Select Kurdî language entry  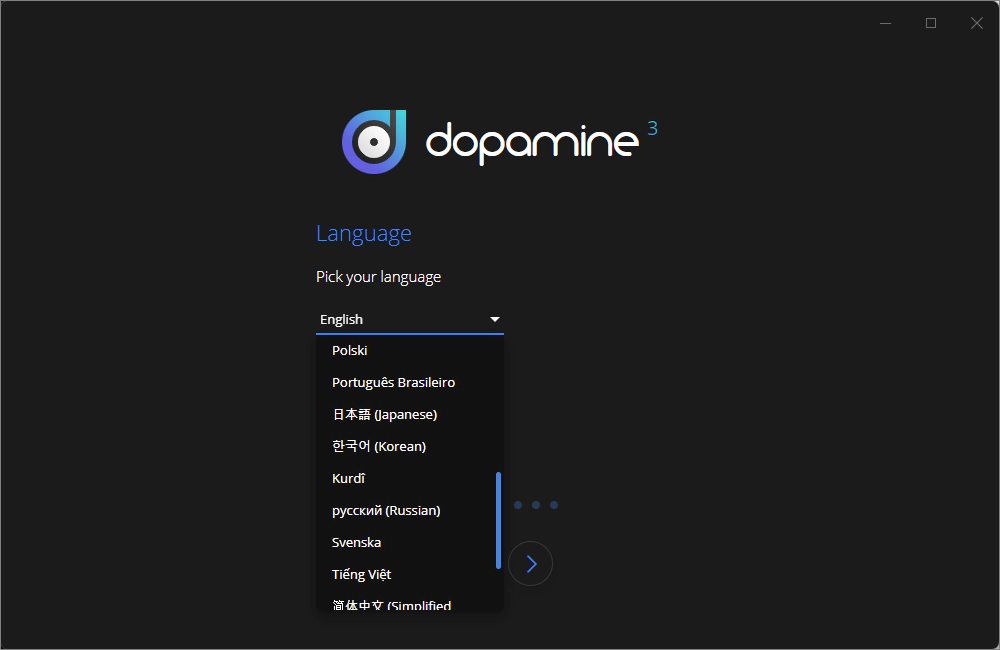click(x=409, y=478)
